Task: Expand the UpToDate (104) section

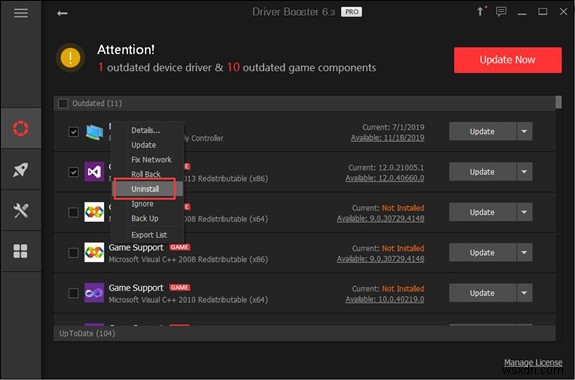Action: click(x=304, y=333)
